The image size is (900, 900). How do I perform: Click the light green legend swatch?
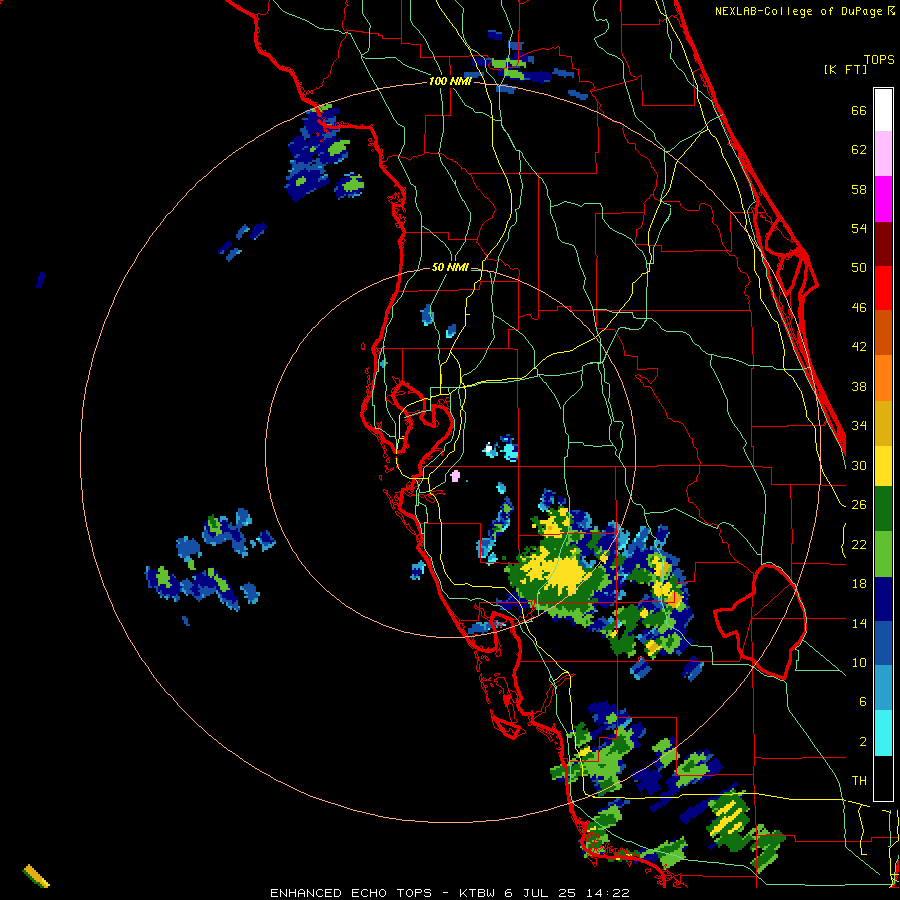[x=883, y=554]
